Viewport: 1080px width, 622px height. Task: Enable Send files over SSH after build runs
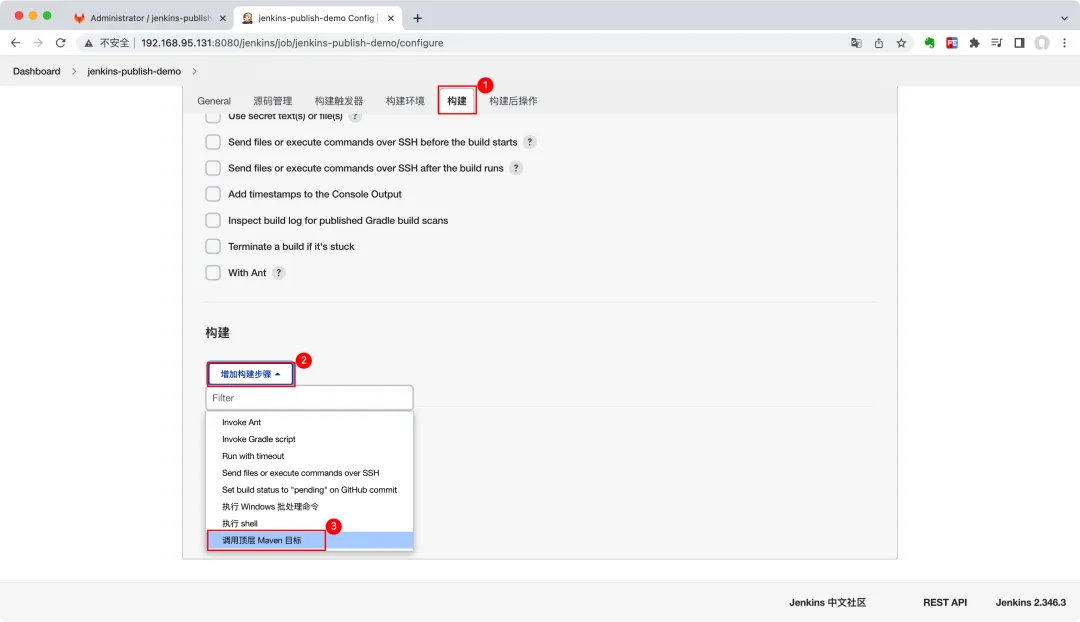click(x=213, y=168)
